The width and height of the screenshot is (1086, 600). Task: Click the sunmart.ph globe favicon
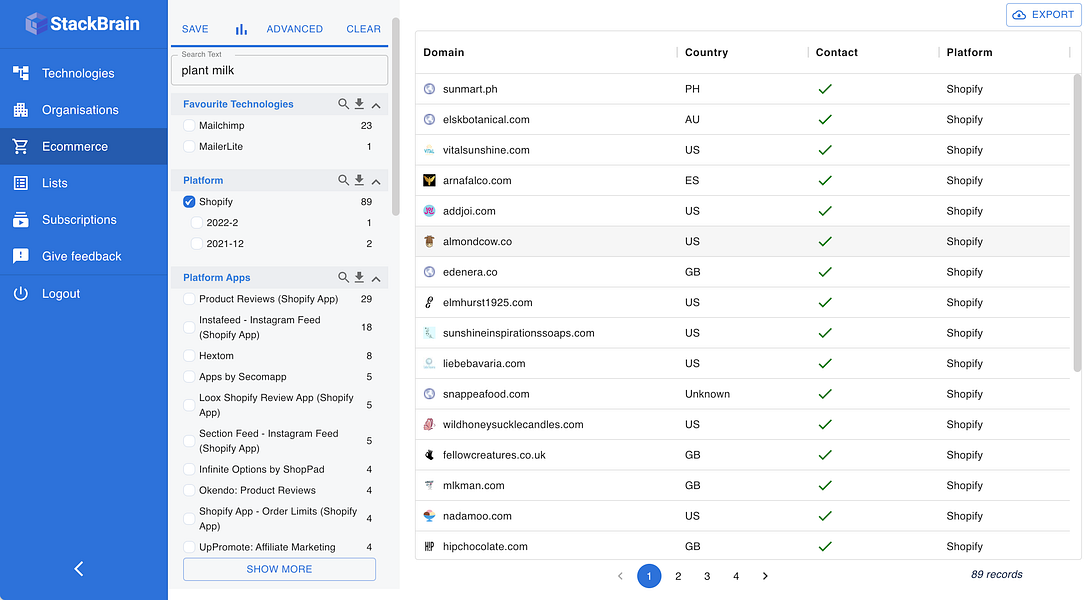pyautogui.click(x=429, y=89)
